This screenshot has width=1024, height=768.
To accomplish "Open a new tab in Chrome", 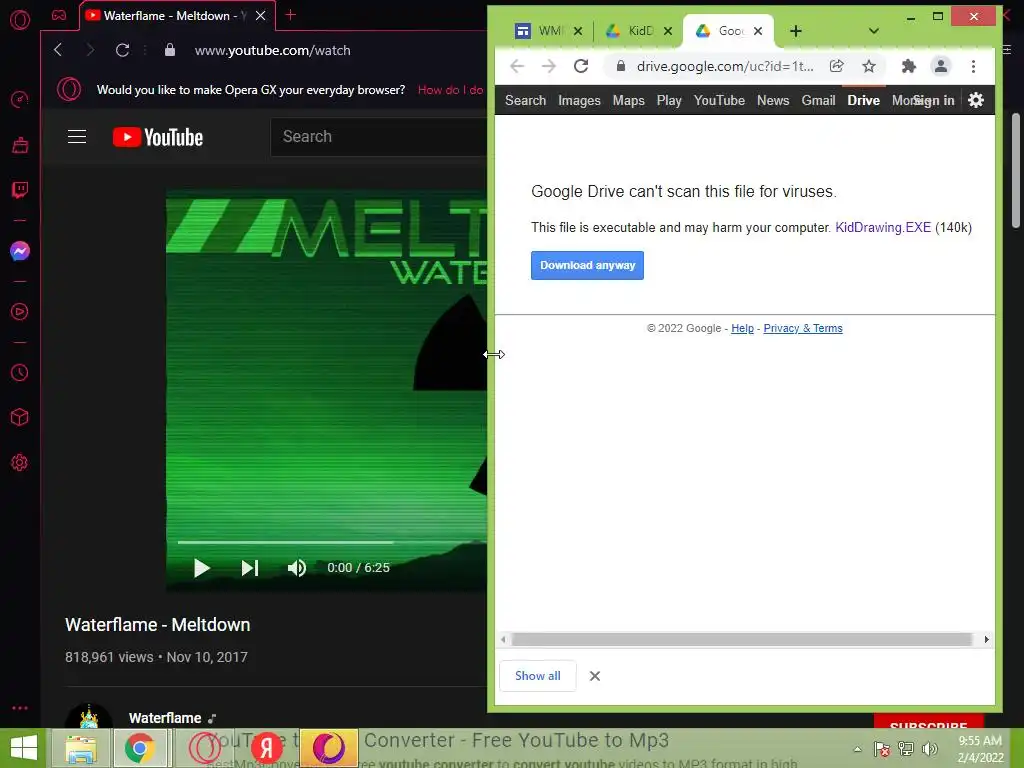I will tap(795, 31).
